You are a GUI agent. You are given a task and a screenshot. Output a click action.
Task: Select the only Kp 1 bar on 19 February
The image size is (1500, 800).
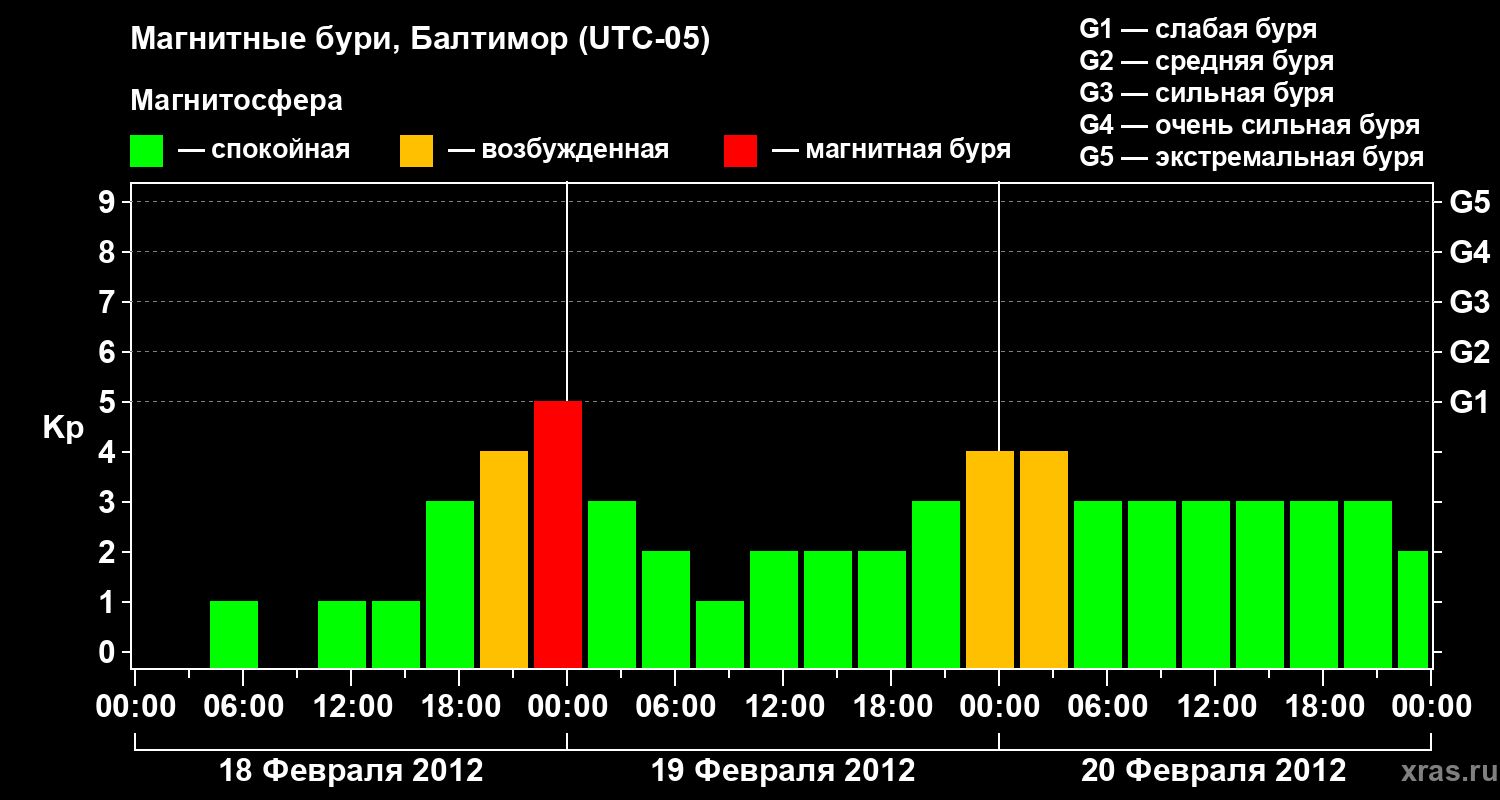point(720,634)
